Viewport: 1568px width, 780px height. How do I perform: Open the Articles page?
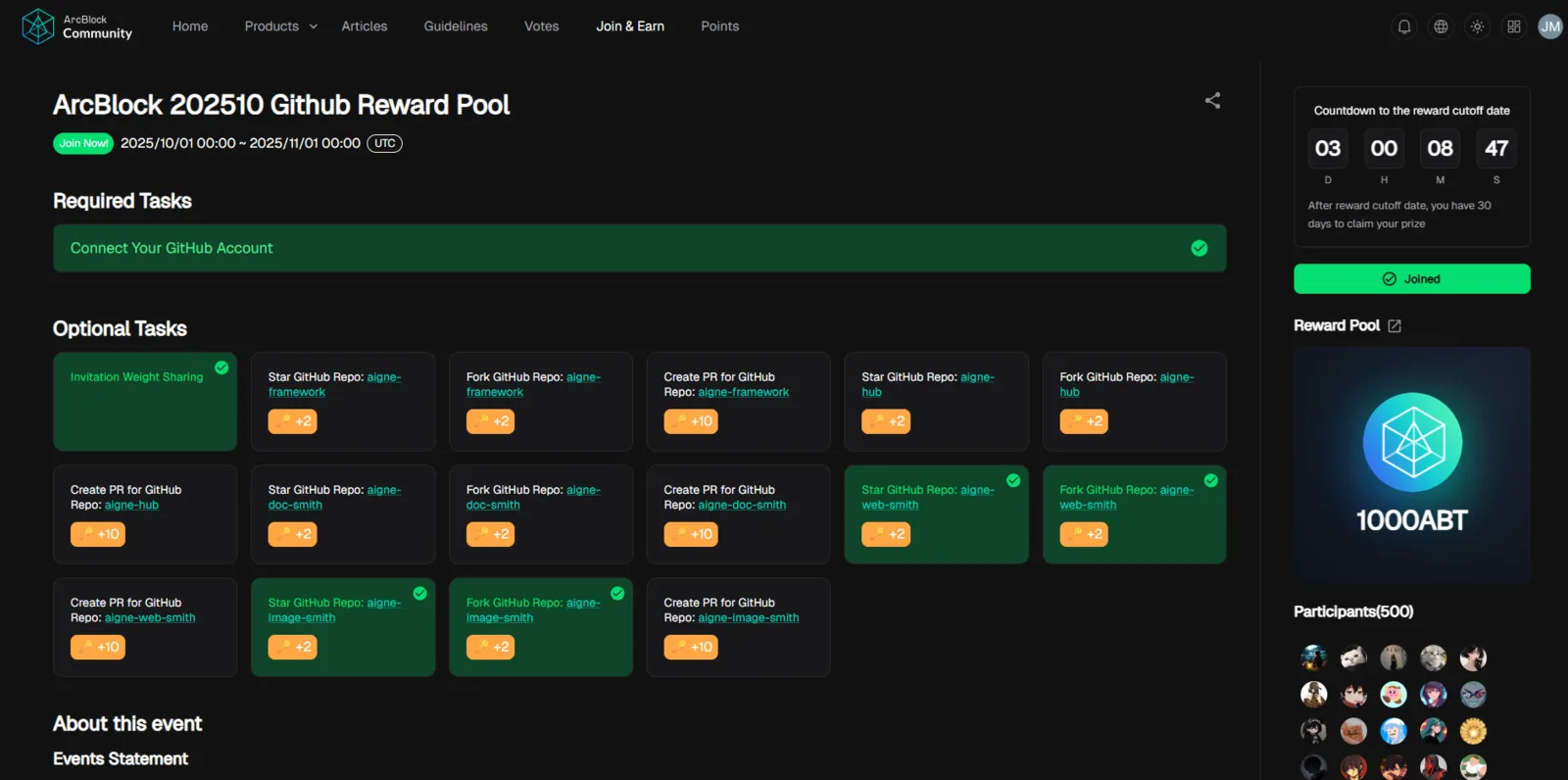(x=365, y=26)
